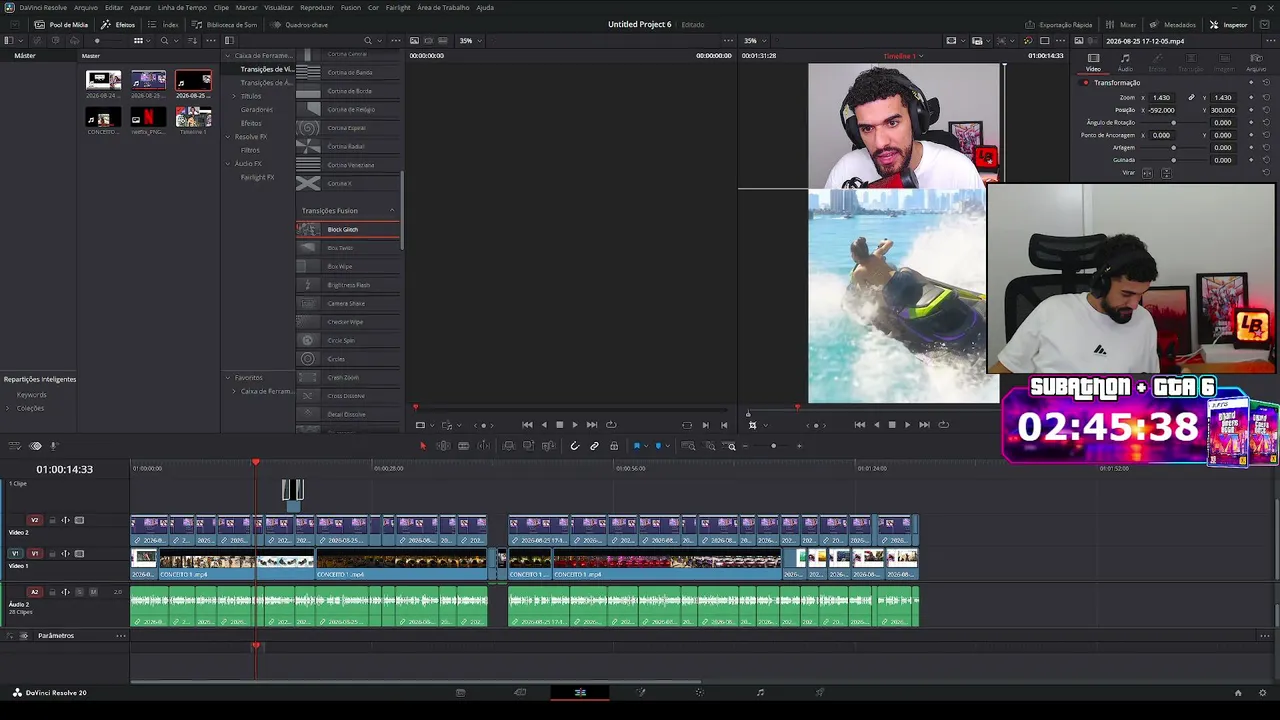Search the media pool with magnifier
Viewport: 1280px width, 720px height.
click(164, 41)
